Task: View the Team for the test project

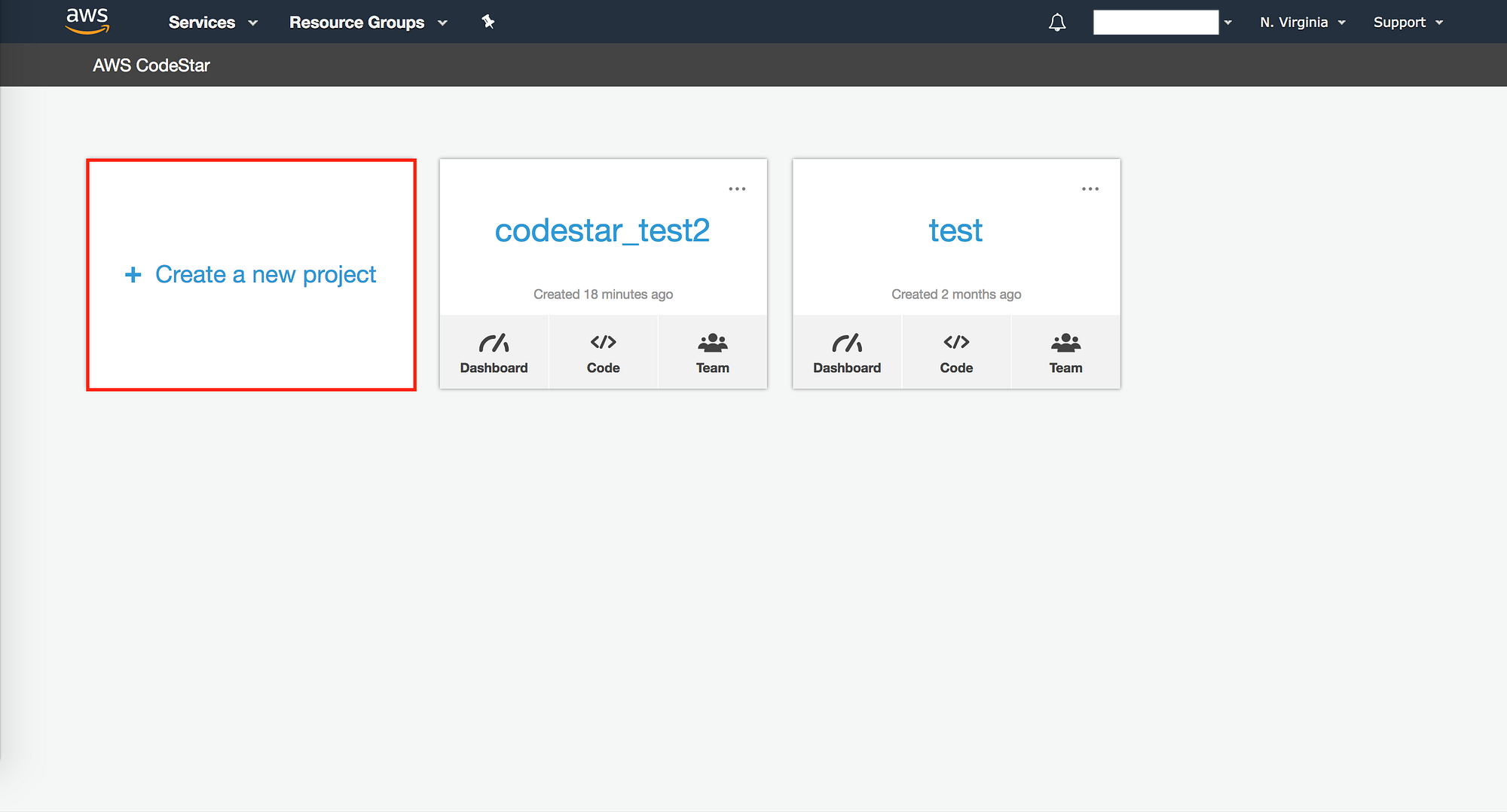Action: point(1065,352)
